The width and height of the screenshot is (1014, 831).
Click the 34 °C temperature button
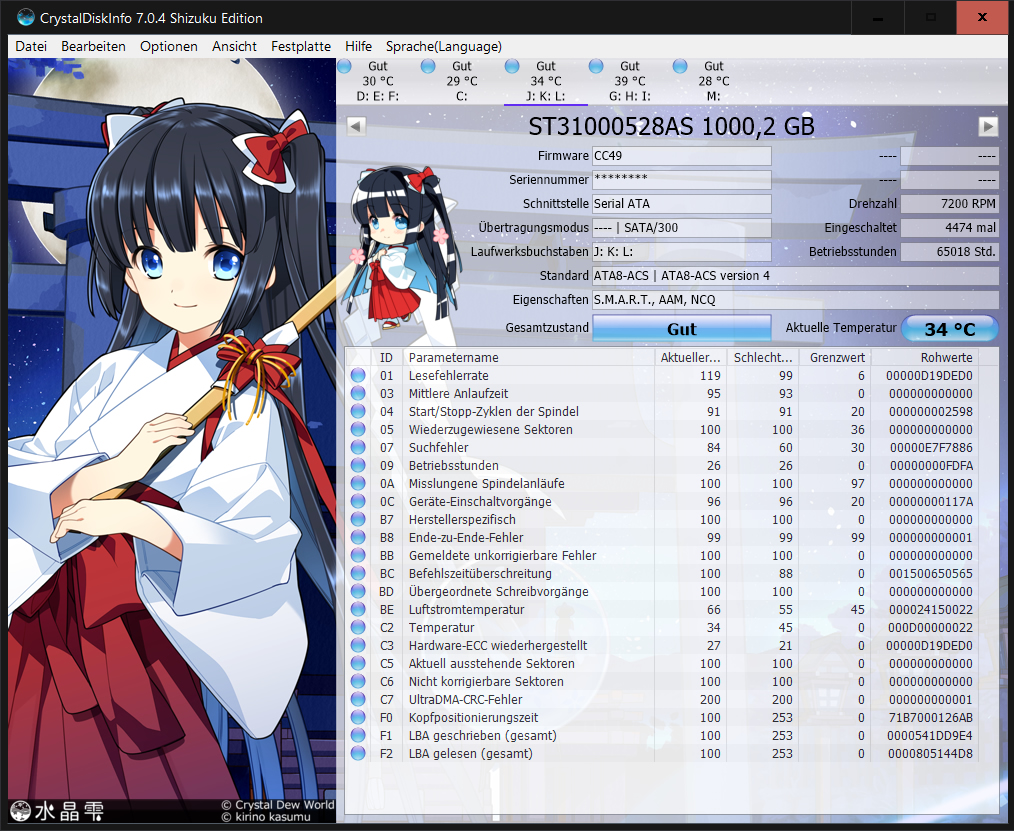pos(949,329)
